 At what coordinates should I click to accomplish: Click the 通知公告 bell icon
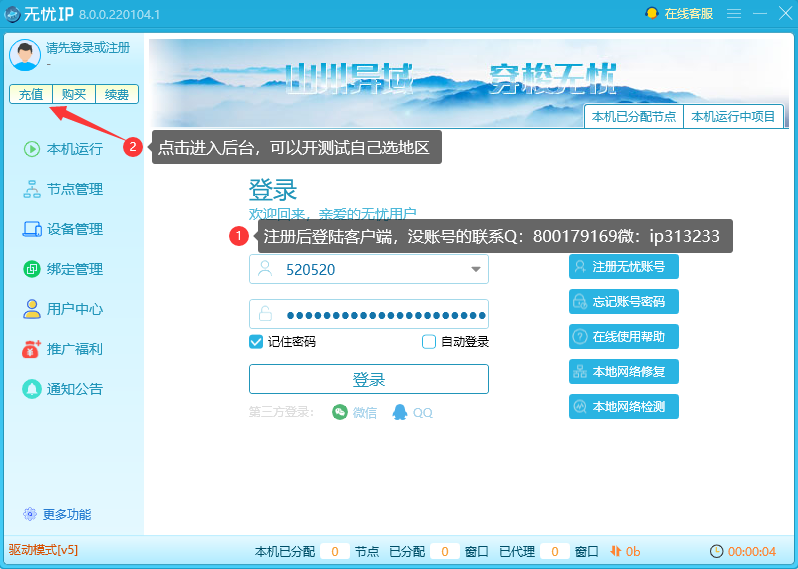click(x=32, y=389)
